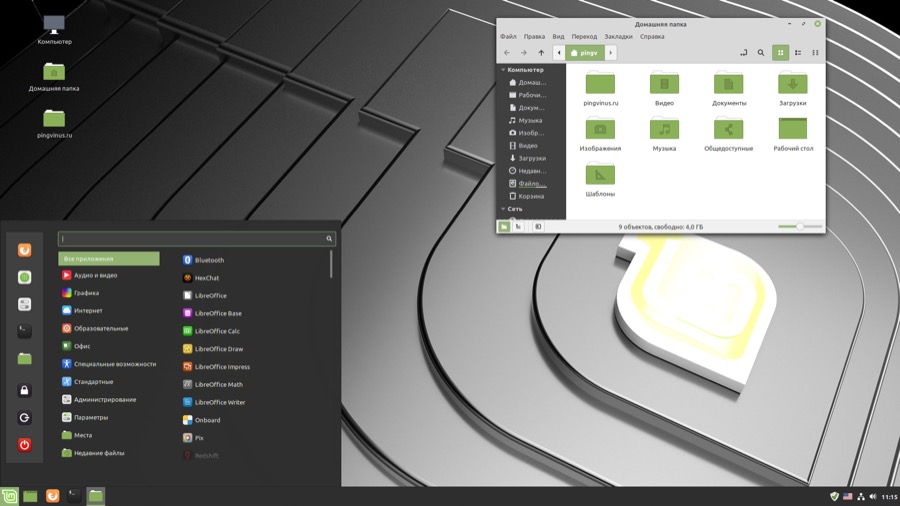The height and width of the screenshot is (506, 900).
Task: Collapse the Сеть section in the sidebar
Action: pyautogui.click(x=504, y=209)
